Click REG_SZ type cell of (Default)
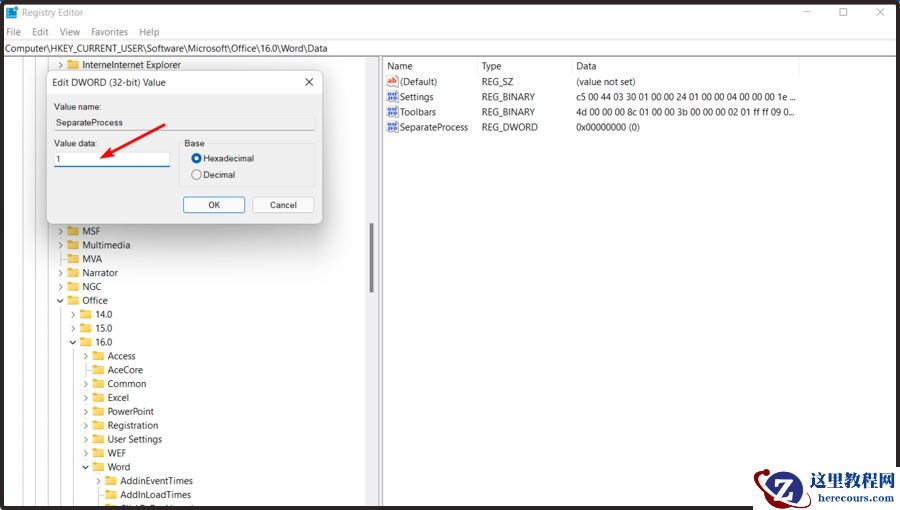 coord(497,81)
